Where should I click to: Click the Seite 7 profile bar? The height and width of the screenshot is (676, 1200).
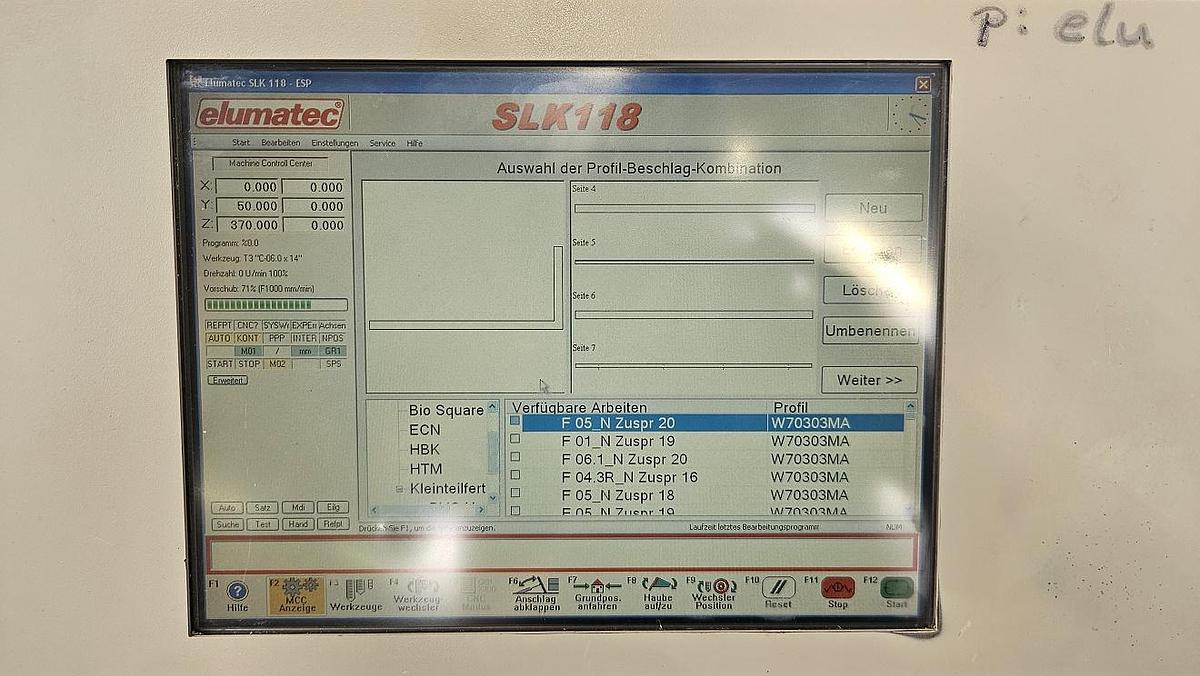tap(693, 365)
